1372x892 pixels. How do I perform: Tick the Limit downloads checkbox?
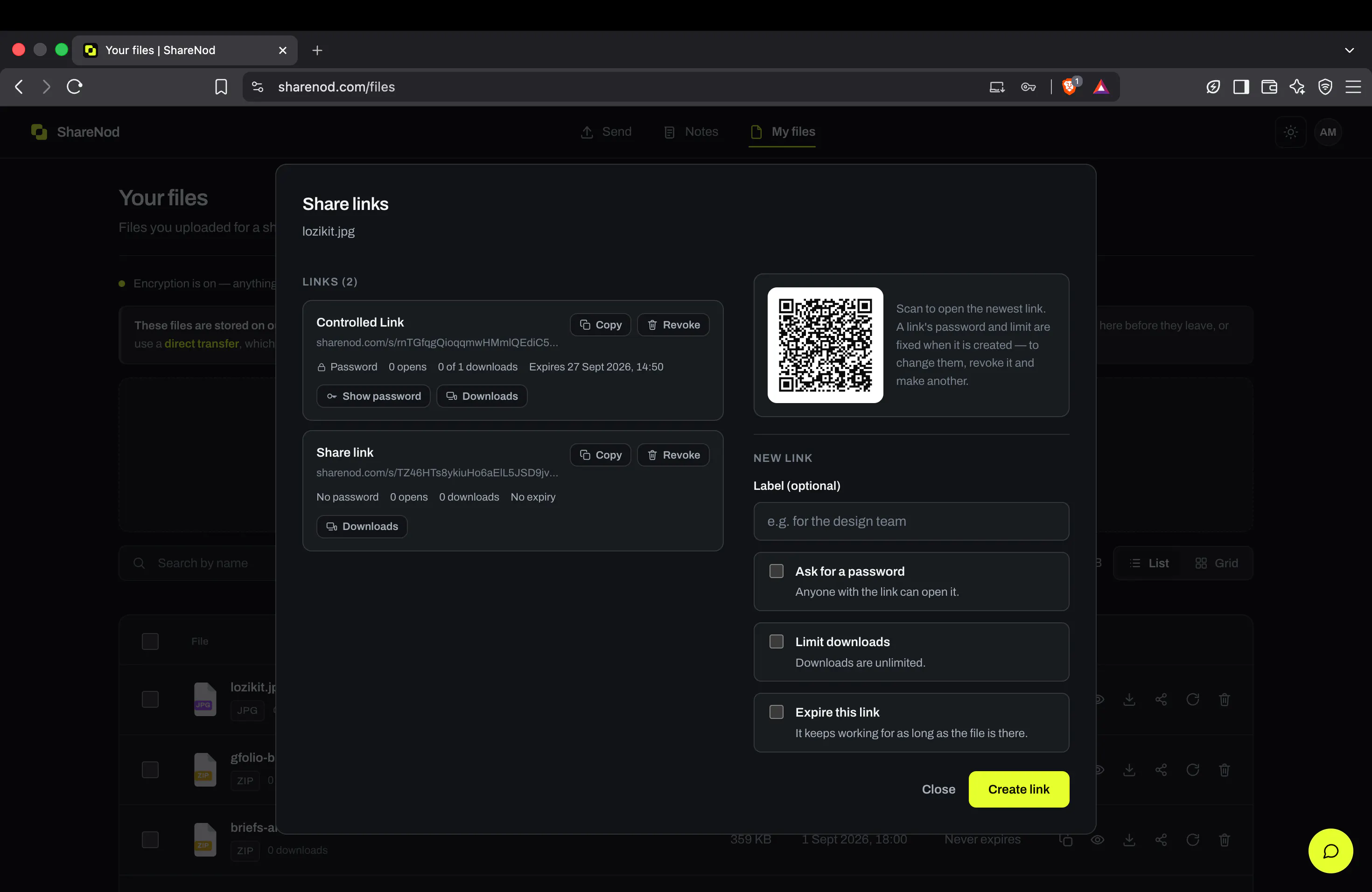(x=777, y=641)
